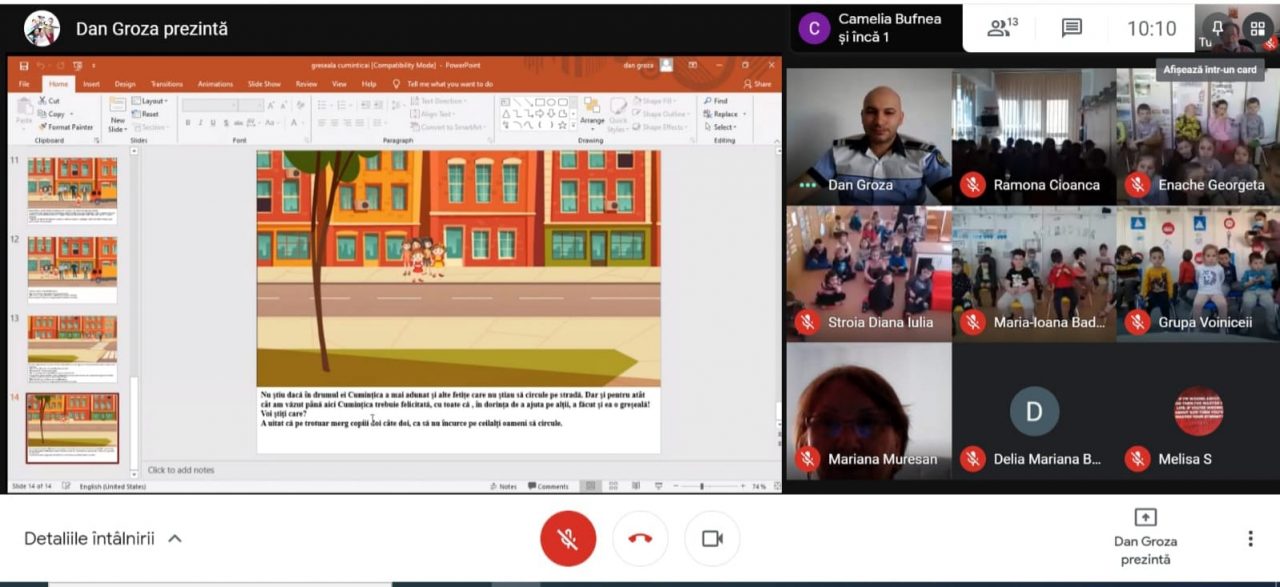Click the present screen icon above Dan Groza prezintă
1280x587 pixels.
[1145, 517]
